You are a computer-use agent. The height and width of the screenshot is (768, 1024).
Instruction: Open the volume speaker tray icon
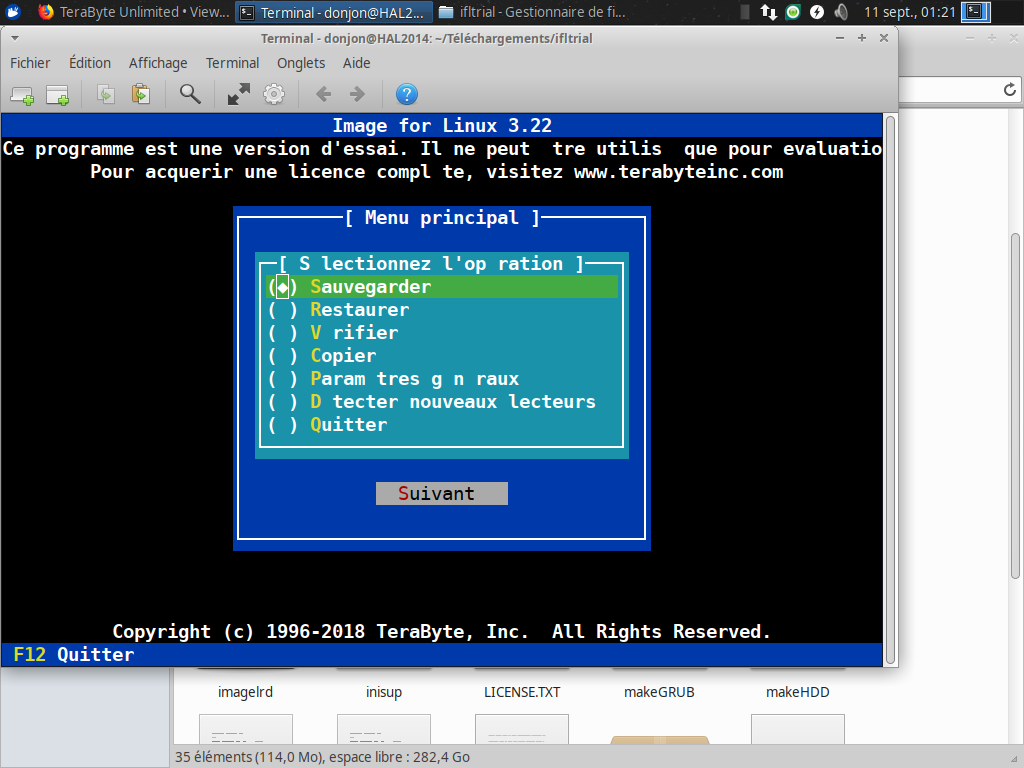[841, 12]
